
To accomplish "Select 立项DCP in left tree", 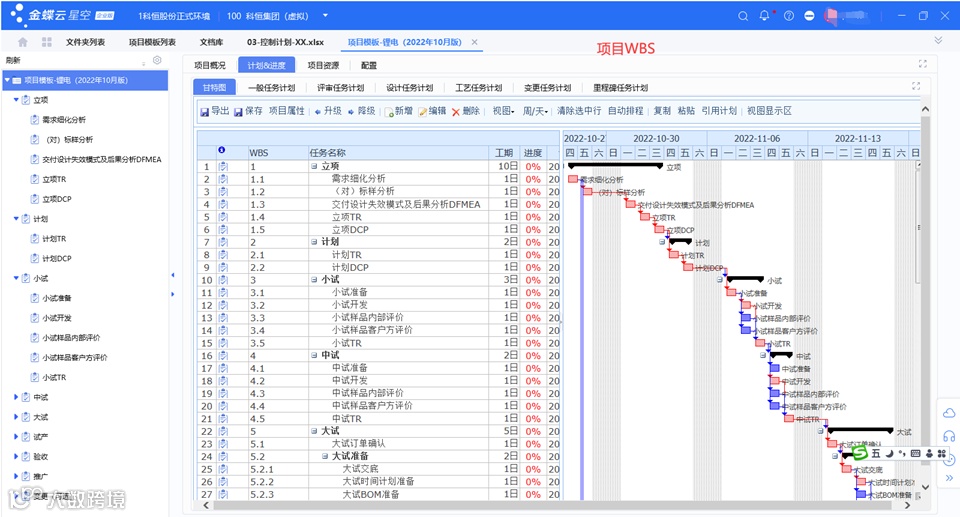I will point(56,198).
